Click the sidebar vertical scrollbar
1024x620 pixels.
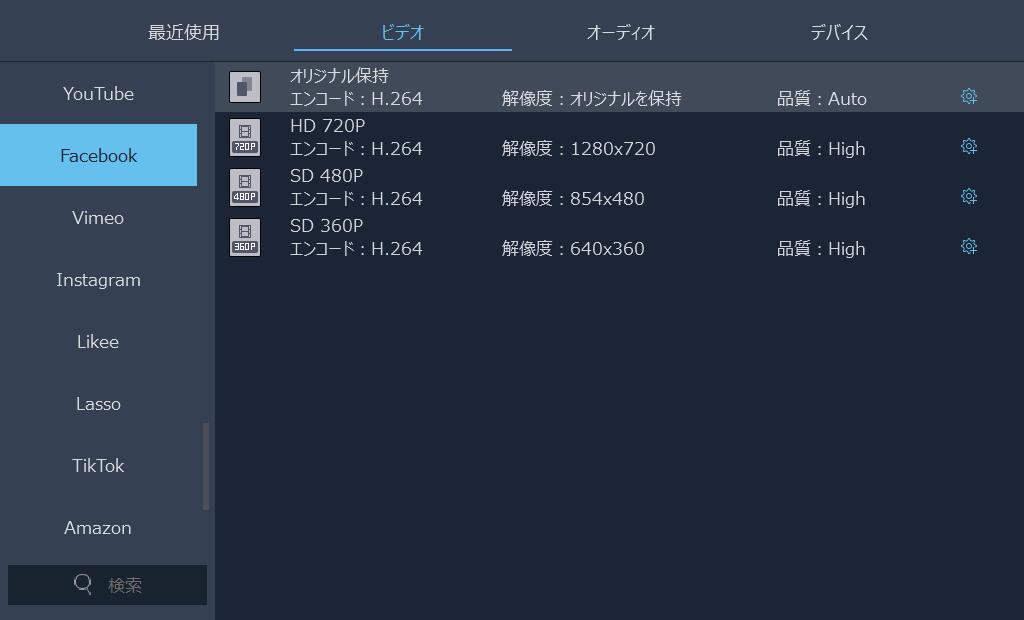point(206,466)
